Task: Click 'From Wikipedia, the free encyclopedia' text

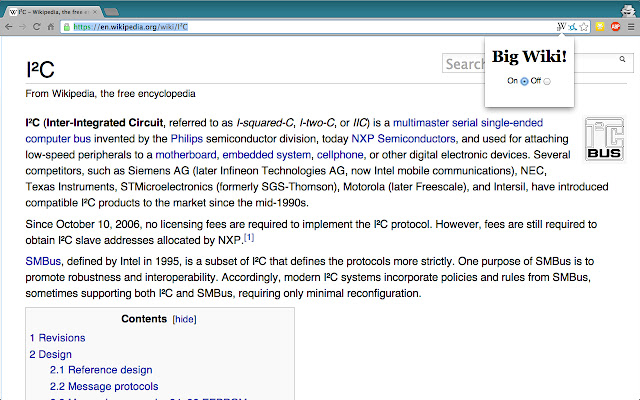Action: [x=110, y=93]
